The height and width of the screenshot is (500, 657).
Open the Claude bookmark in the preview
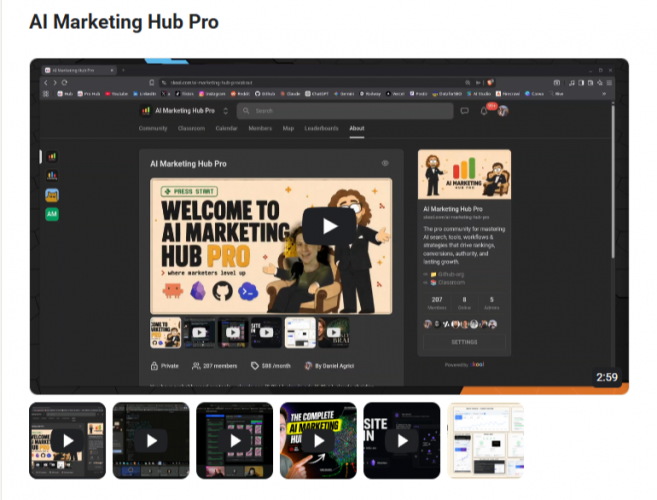(x=290, y=94)
